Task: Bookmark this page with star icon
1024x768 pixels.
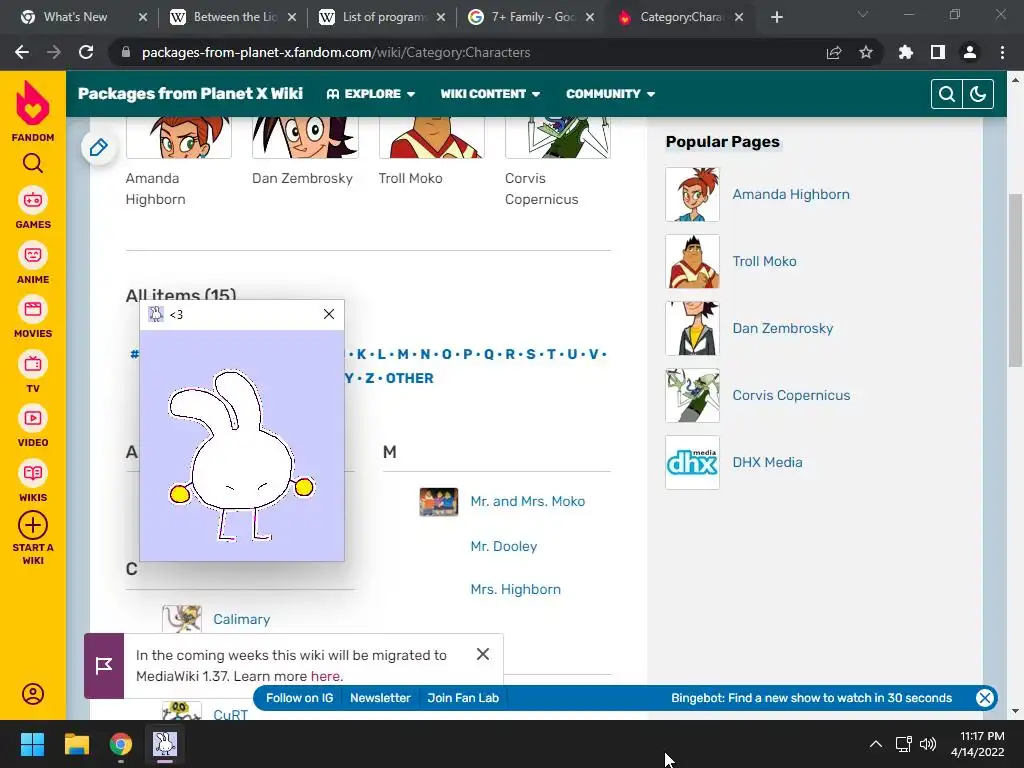Action: 866,52
